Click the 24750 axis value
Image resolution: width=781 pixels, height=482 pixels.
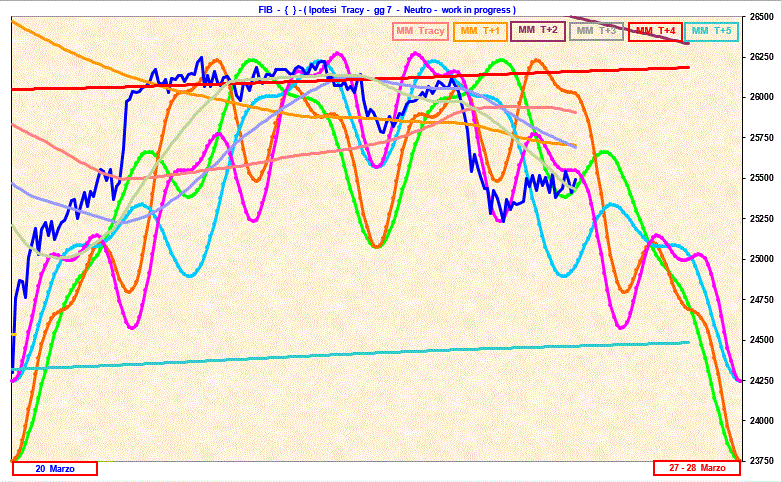pyautogui.click(x=761, y=299)
